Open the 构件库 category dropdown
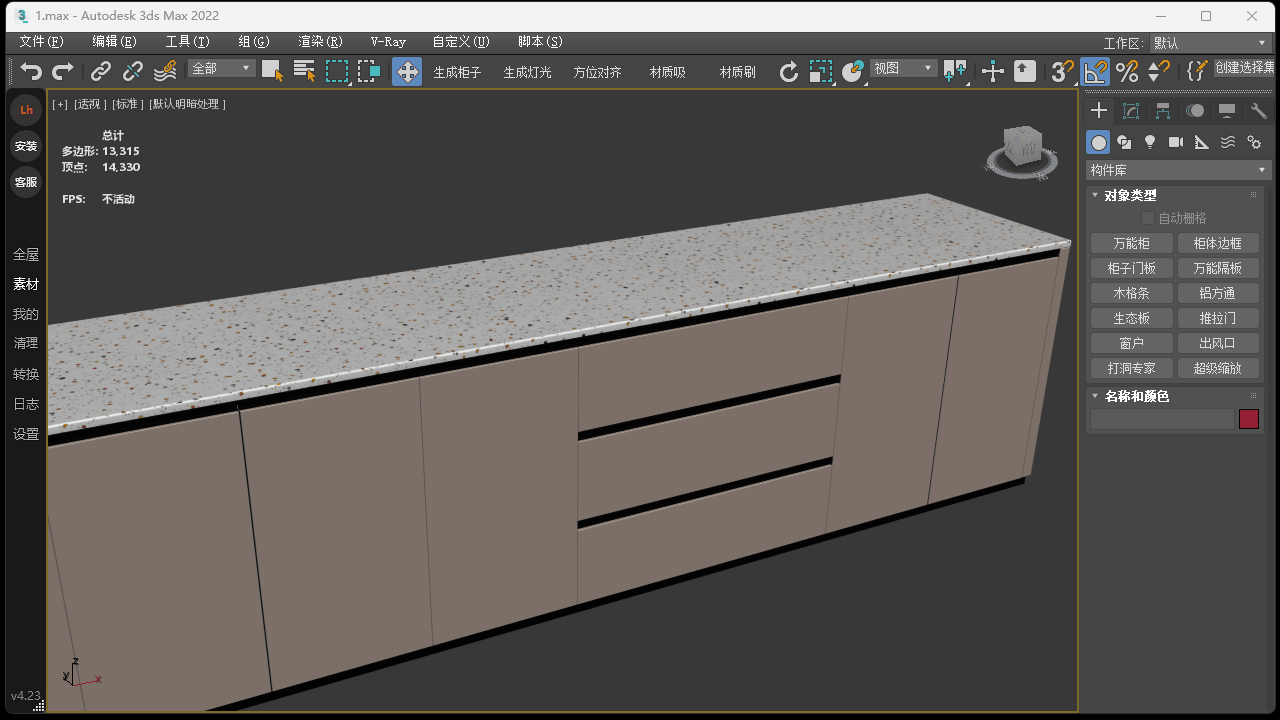This screenshot has height=720, width=1280. coord(1178,170)
